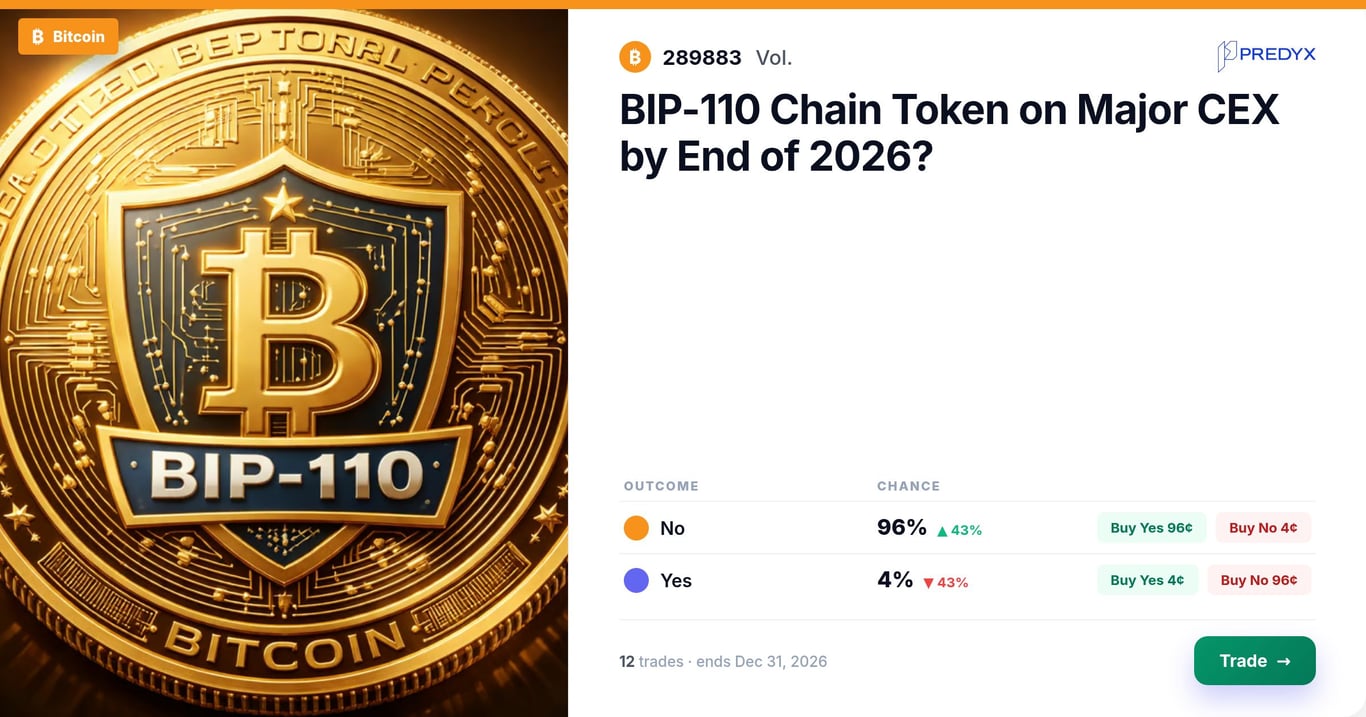Click the green up-arrow 43% indicator
The width and height of the screenshot is (1366, 717).
pos(959,530)
